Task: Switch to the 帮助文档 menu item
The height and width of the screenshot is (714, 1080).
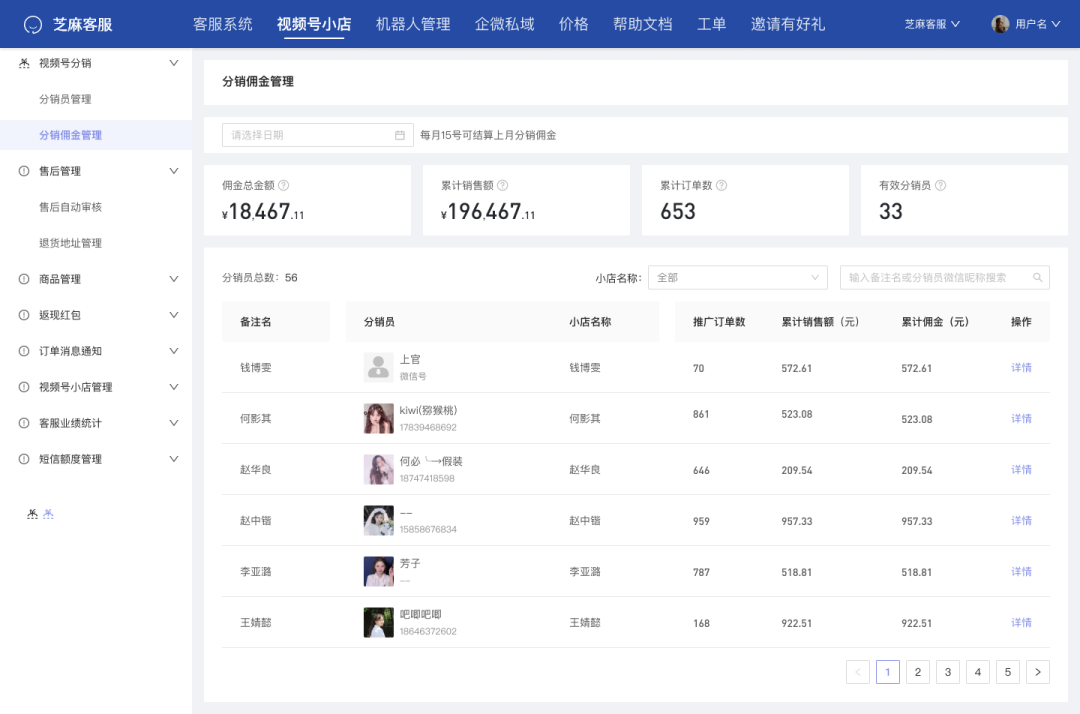Action: [643, 23]
